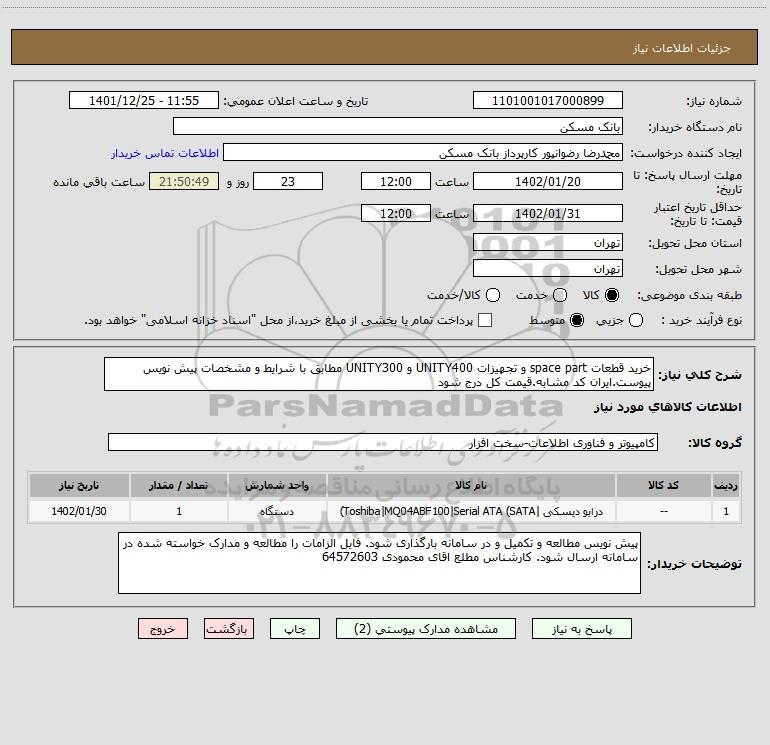Image resolution: width=770 pixels, height=745 pixels.
Task: Click the خروج exit button
Action: (x=163, y=629)
